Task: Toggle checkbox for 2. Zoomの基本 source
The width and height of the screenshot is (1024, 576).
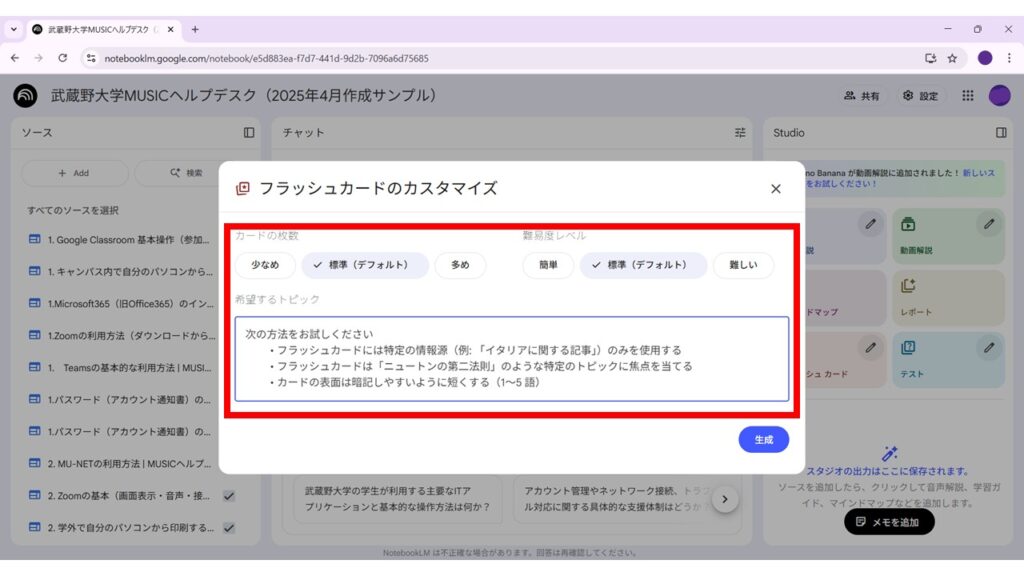Action: click(x=229, y=496)
